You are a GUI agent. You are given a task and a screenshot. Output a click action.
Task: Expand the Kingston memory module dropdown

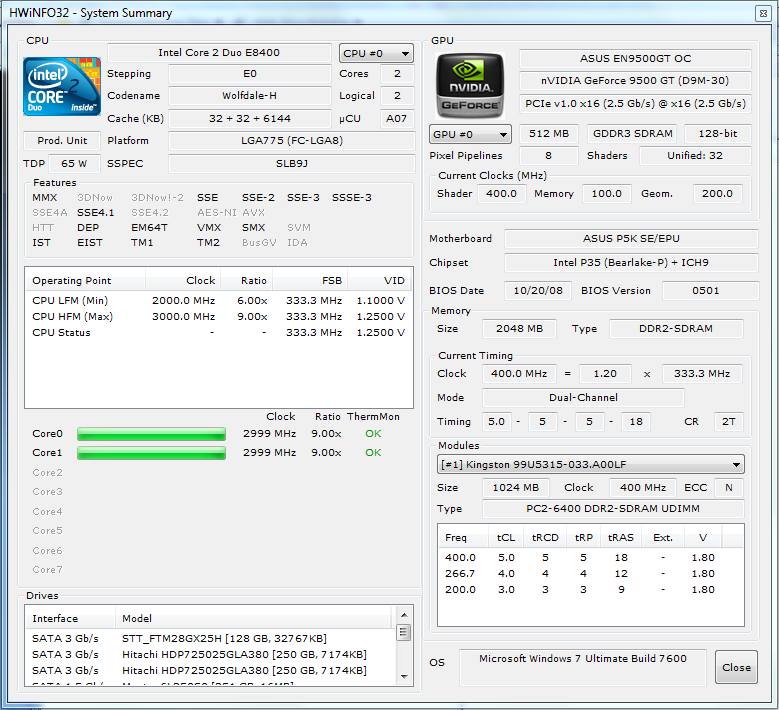coord(591,465)
